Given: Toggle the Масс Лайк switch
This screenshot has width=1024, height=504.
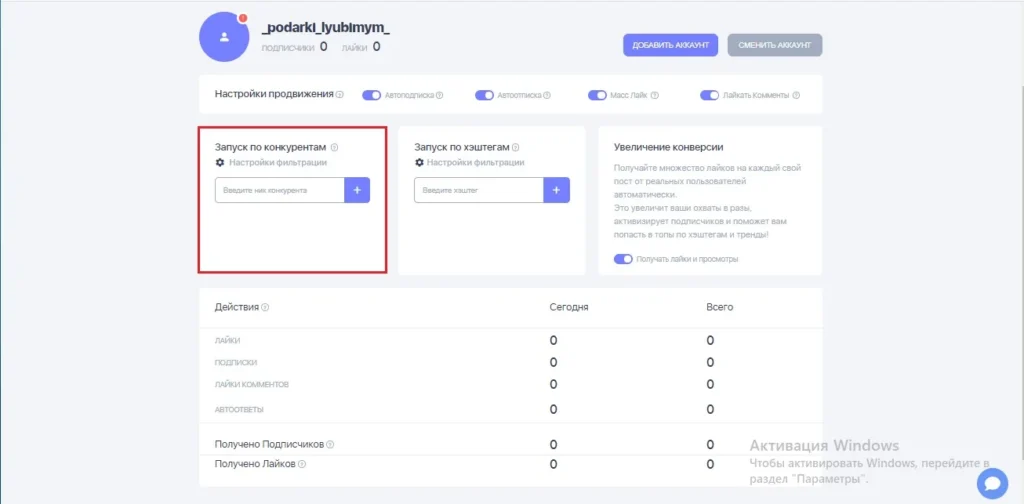Looking at the screenshot, I should click(x=598, y=95).
